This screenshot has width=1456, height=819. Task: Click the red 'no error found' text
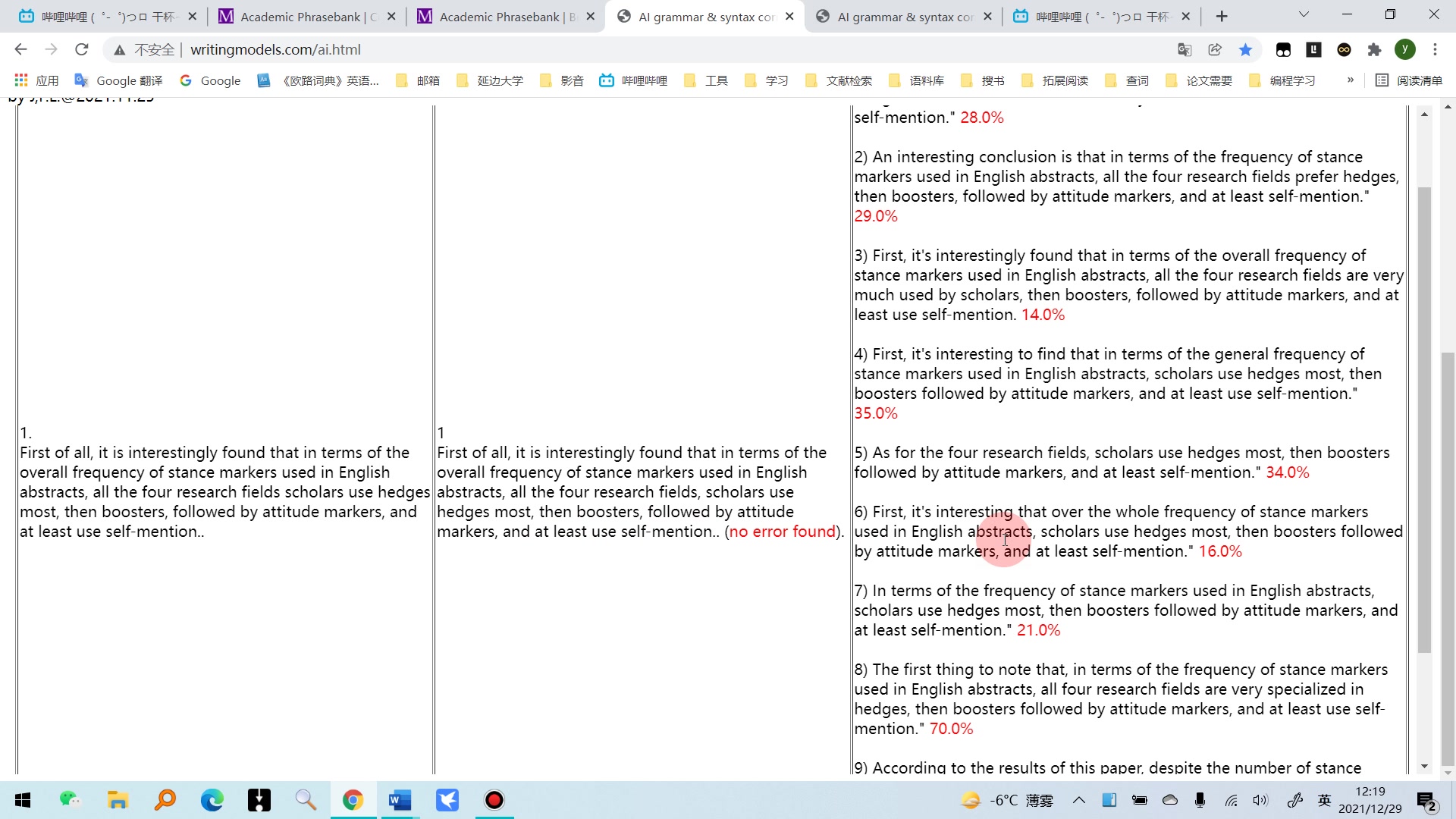click(782, 532)
